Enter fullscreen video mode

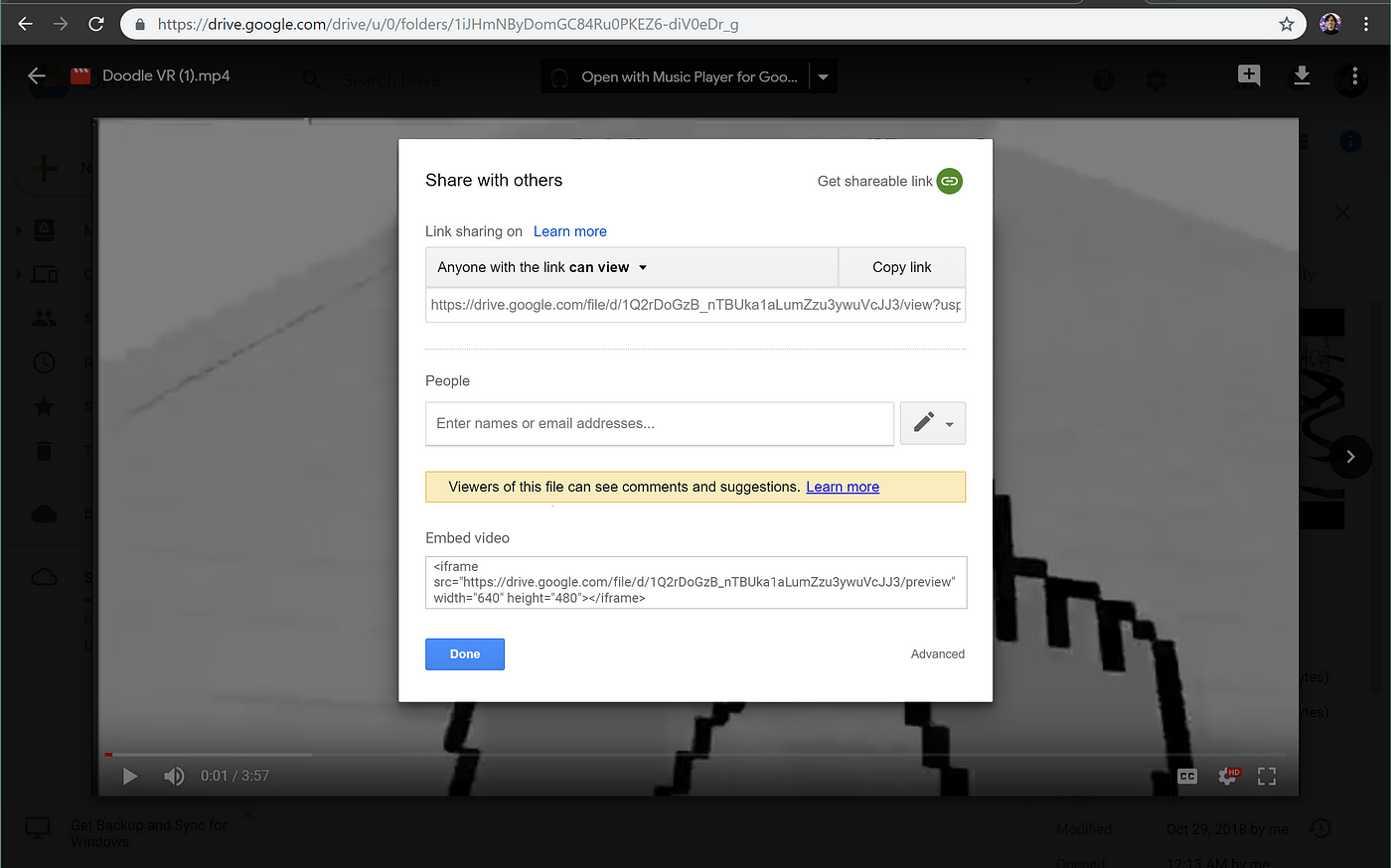click(1267, 777)
